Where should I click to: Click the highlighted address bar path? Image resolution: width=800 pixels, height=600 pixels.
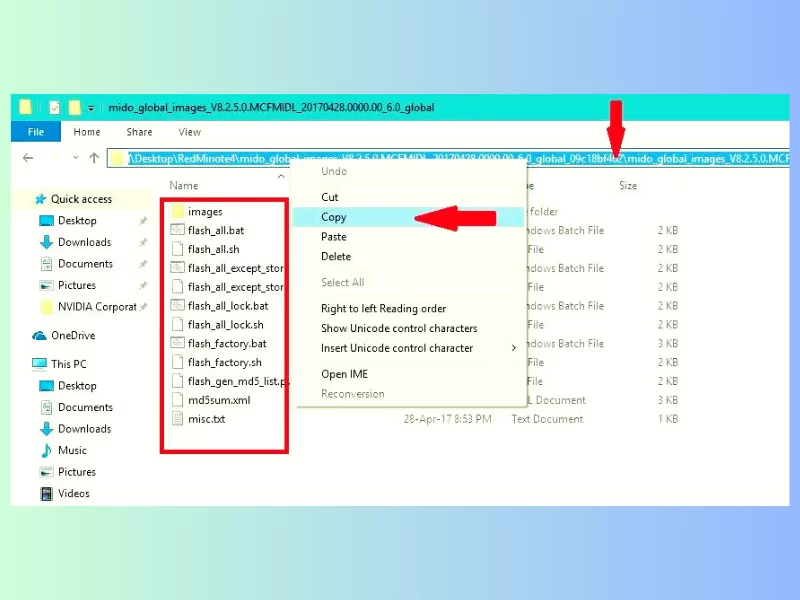[x=450, y=158]
